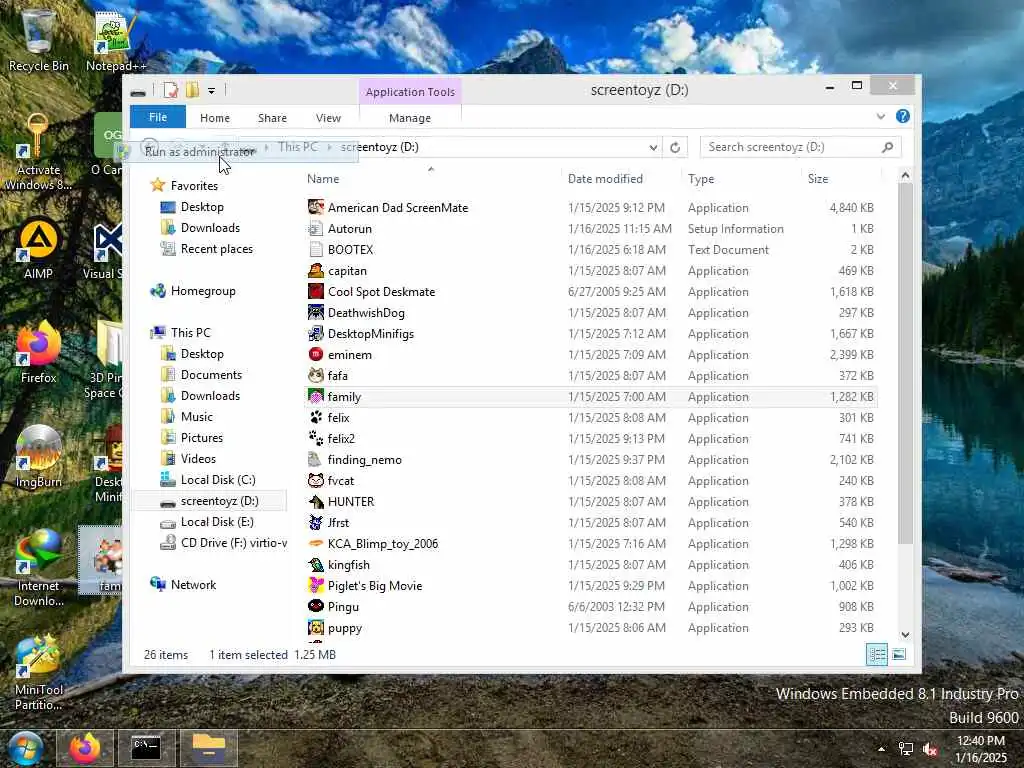The height and width of the screenshot is (768, 1024).
Task: Select the Pingu application icon
Action: (315, 607)
